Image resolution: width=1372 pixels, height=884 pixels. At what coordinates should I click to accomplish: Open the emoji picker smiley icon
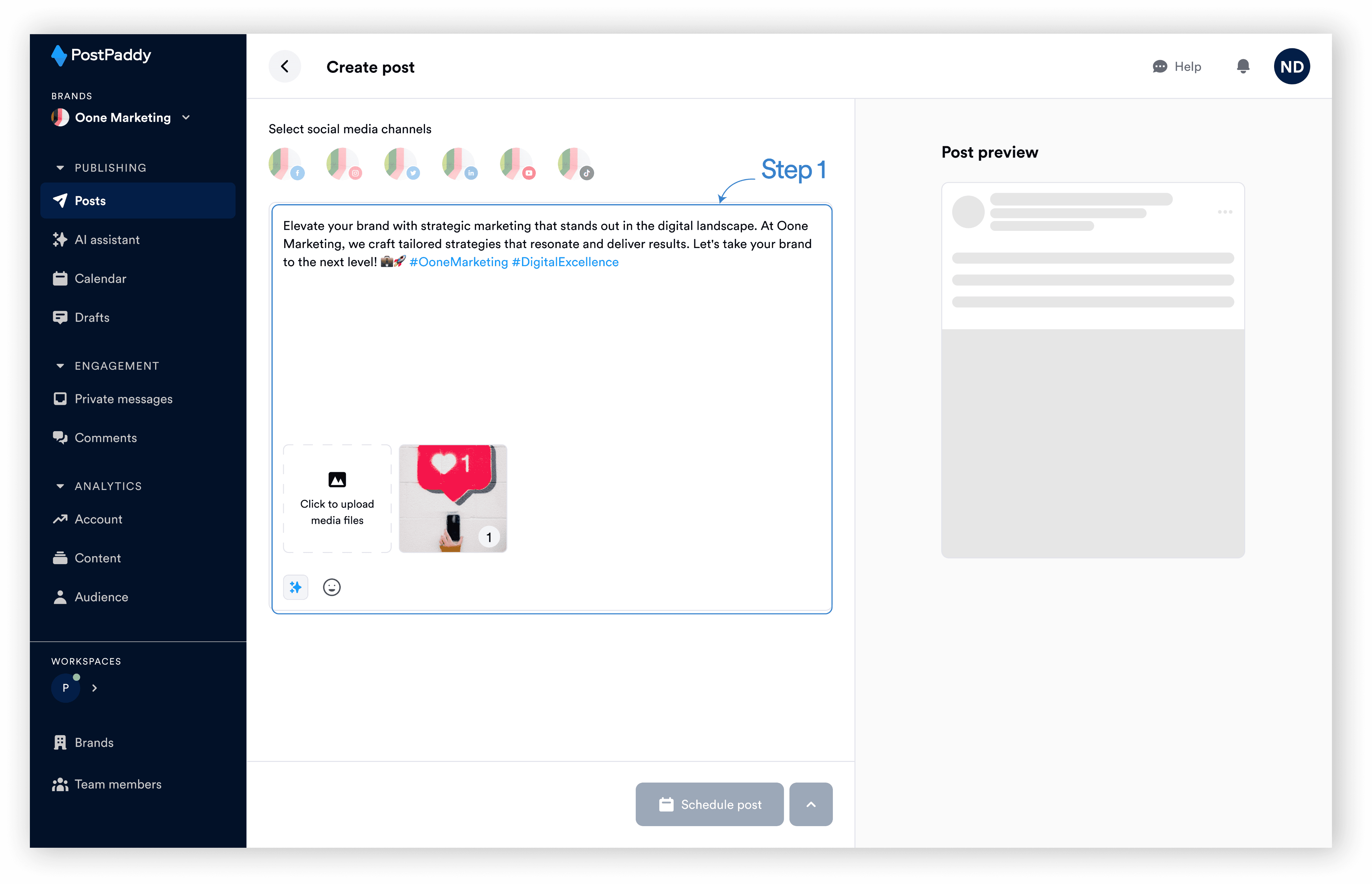[332, 587]
